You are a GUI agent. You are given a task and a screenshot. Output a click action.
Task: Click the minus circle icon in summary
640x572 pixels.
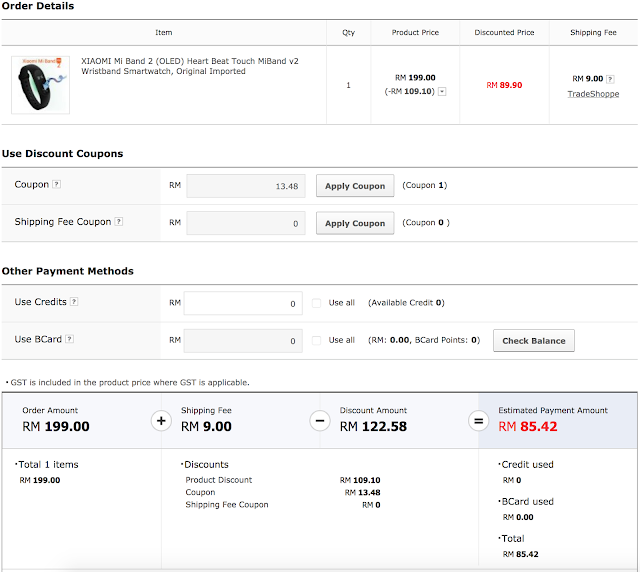pyautogui.click(x=319, y=421)
